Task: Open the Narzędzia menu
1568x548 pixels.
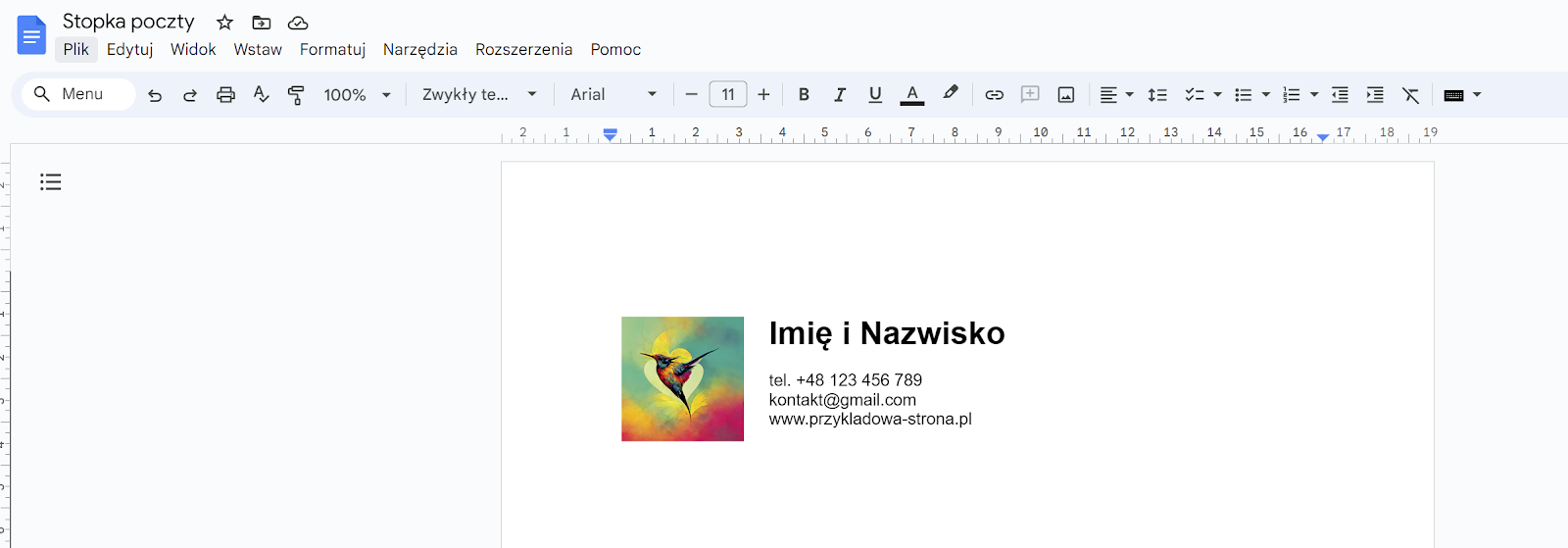Action: click(419, 49)
